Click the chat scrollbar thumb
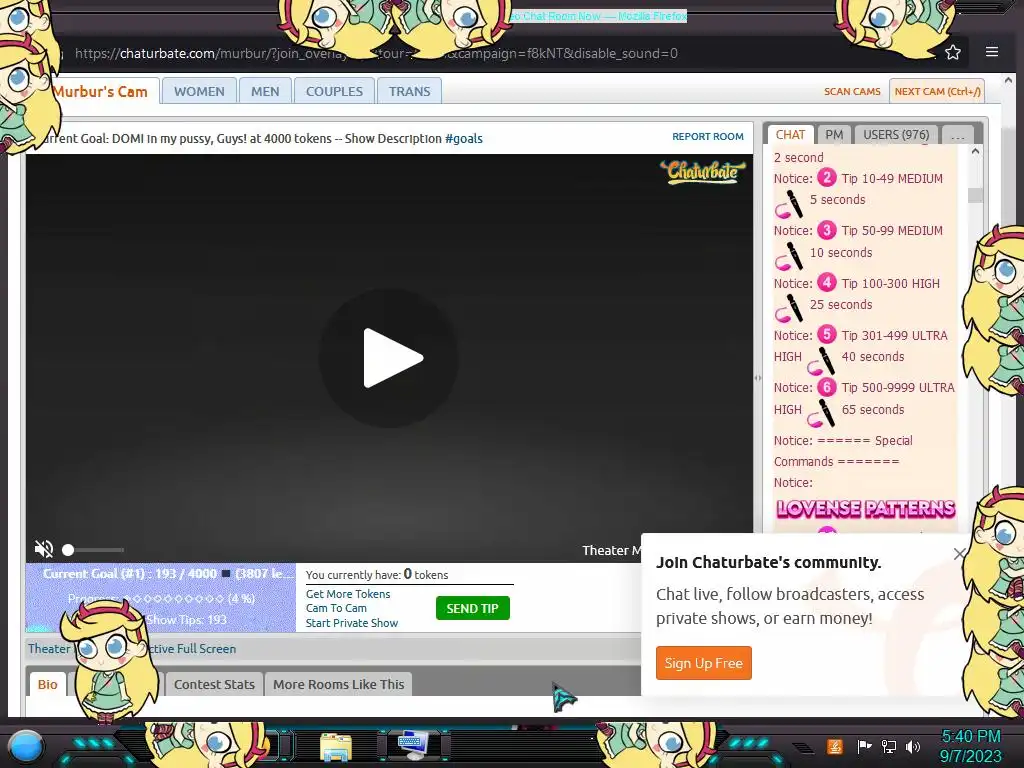 click(x=975, y=195)
